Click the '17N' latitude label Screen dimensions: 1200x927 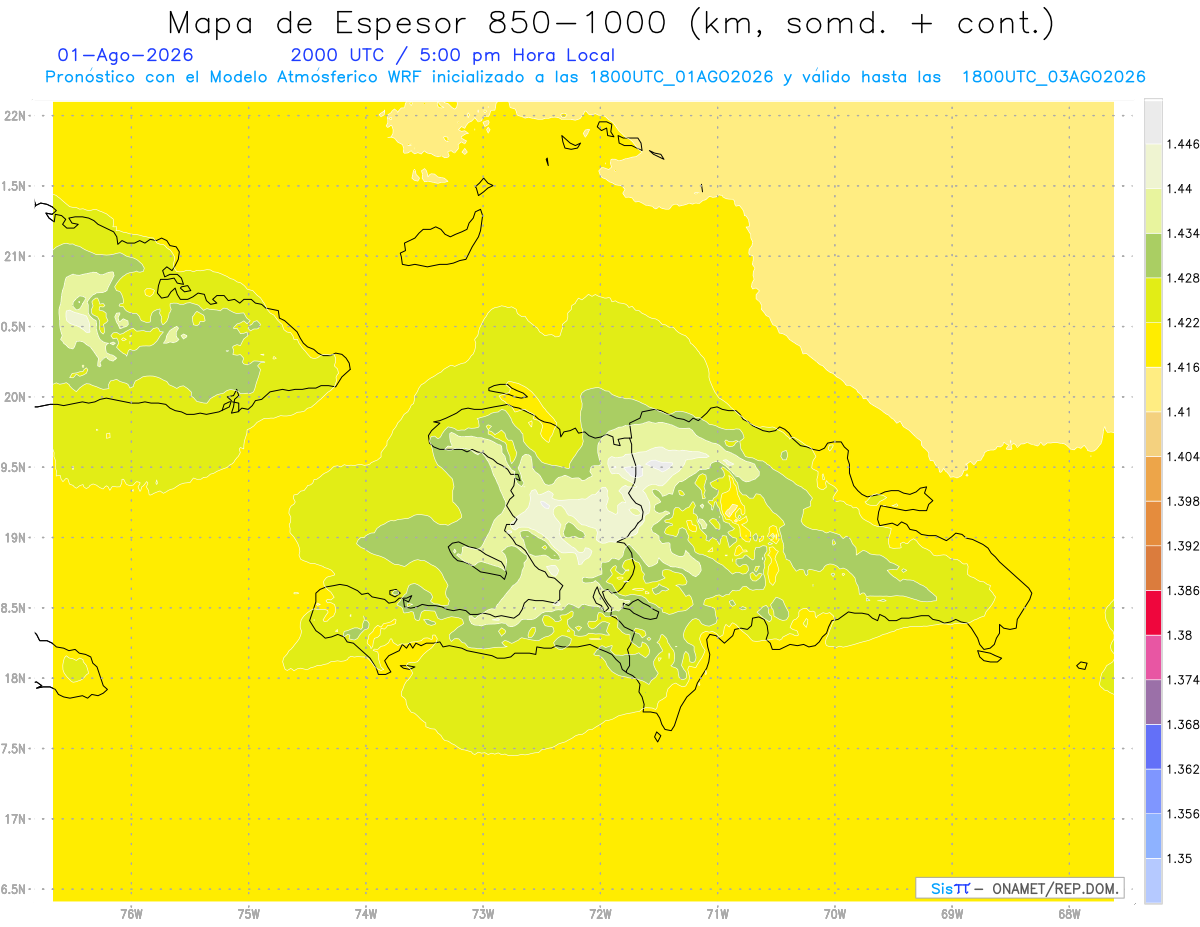coord(15,819)
